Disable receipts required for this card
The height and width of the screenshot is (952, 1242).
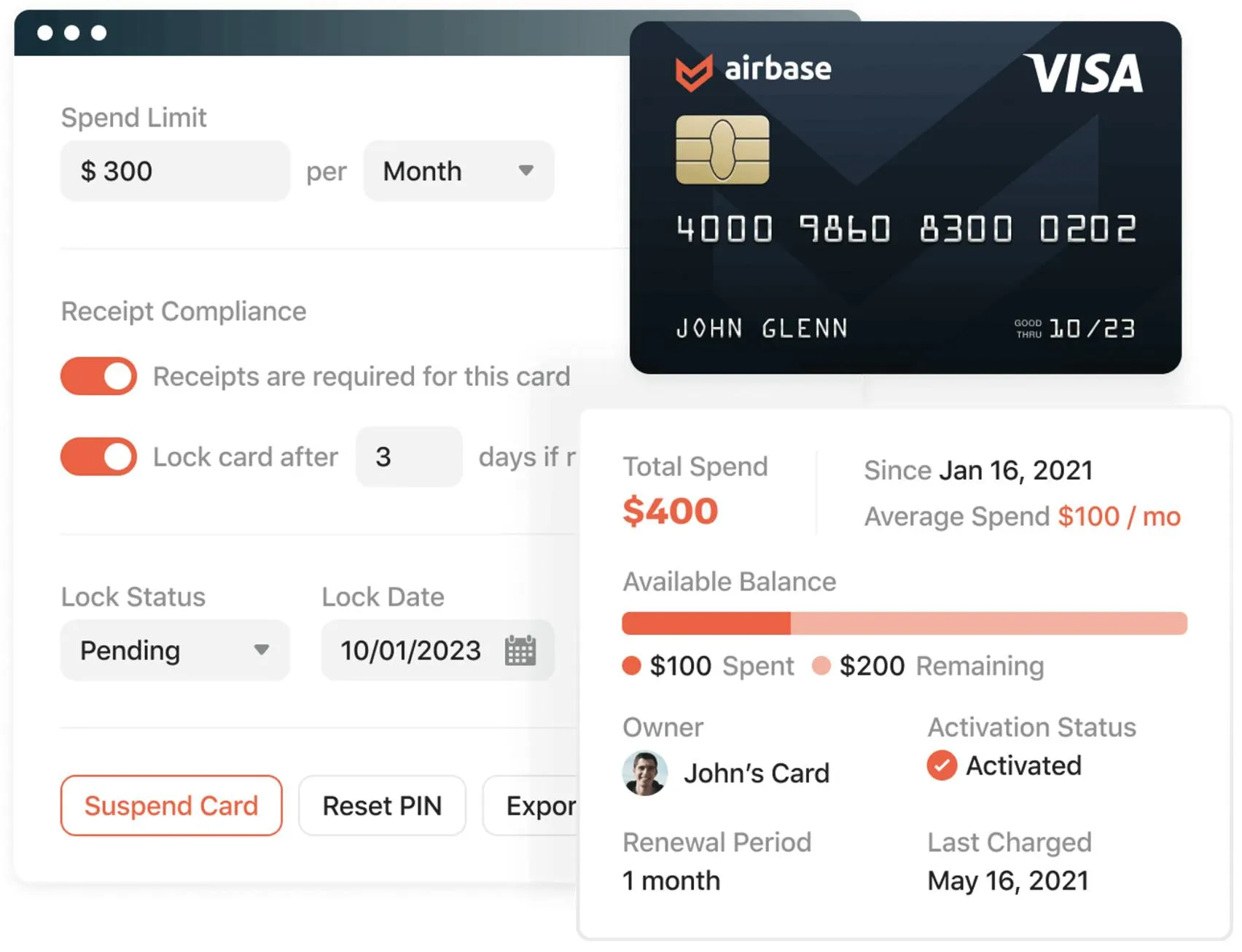[x=98, y=376]
